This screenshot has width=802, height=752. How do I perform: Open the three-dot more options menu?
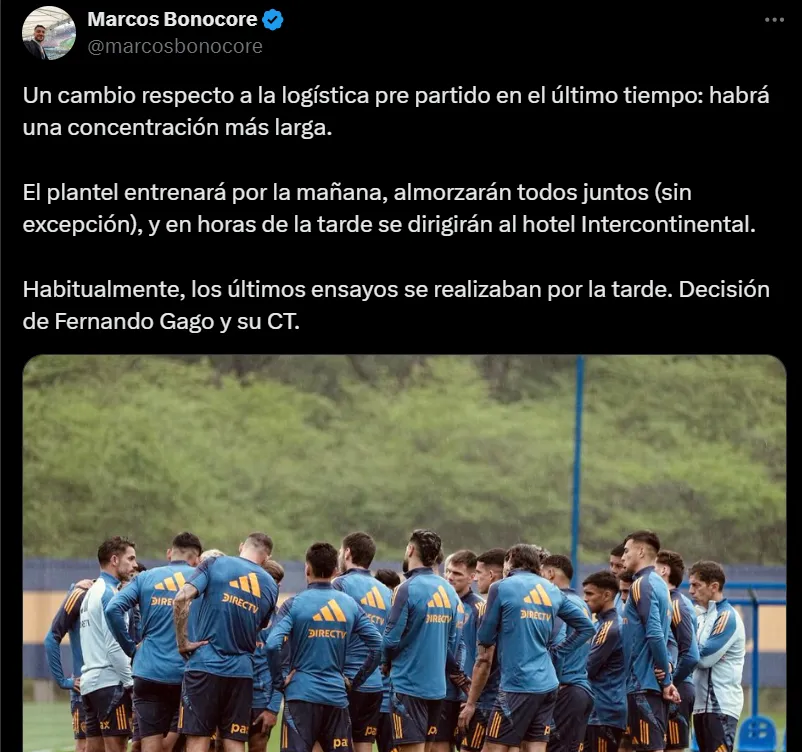pyautogui.click(x=774, y=20)
